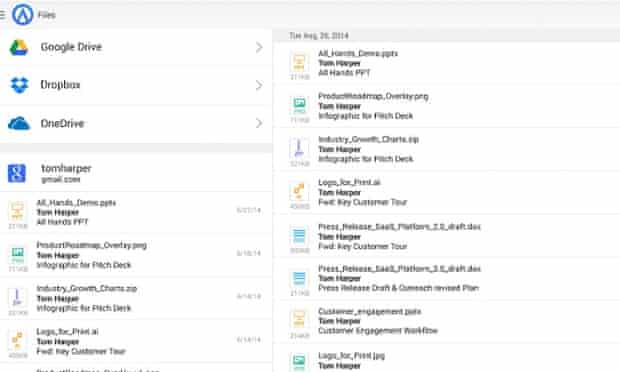
Task: Open Industry_Growth_Charts.zip under Aug 26 header
Action: click(x=447, y=149)
